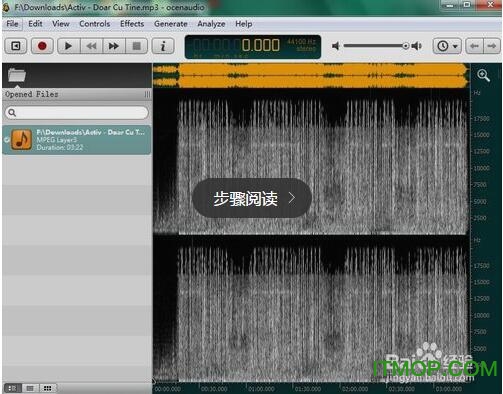Click the 00:30.000 timeline marker
Screen dimensions: 503x394
coord(214,389)
